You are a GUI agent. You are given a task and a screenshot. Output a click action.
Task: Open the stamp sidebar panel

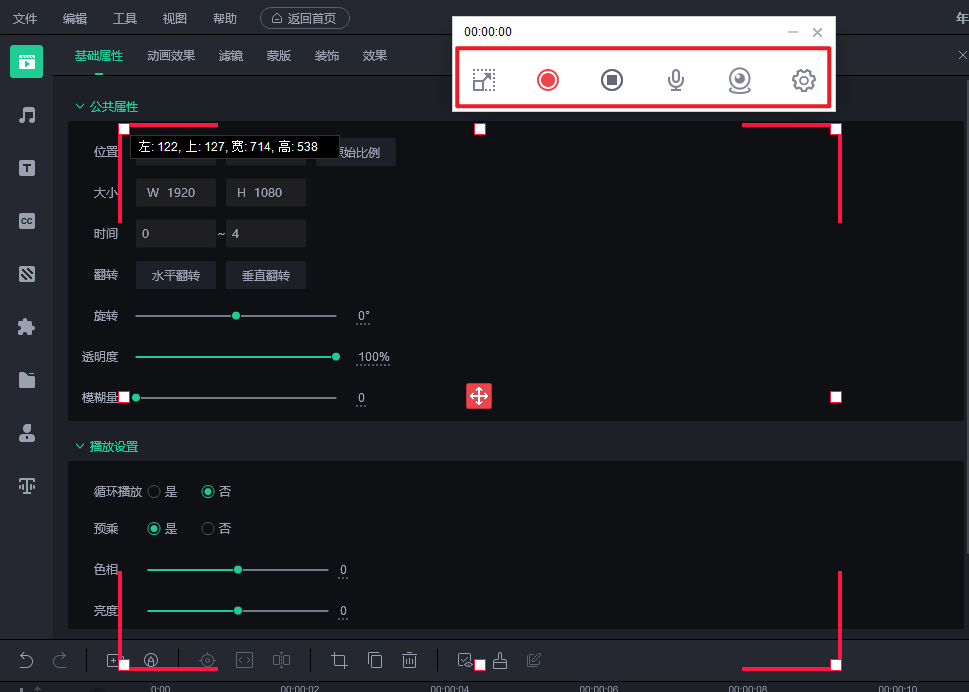[x=27, y=433]
